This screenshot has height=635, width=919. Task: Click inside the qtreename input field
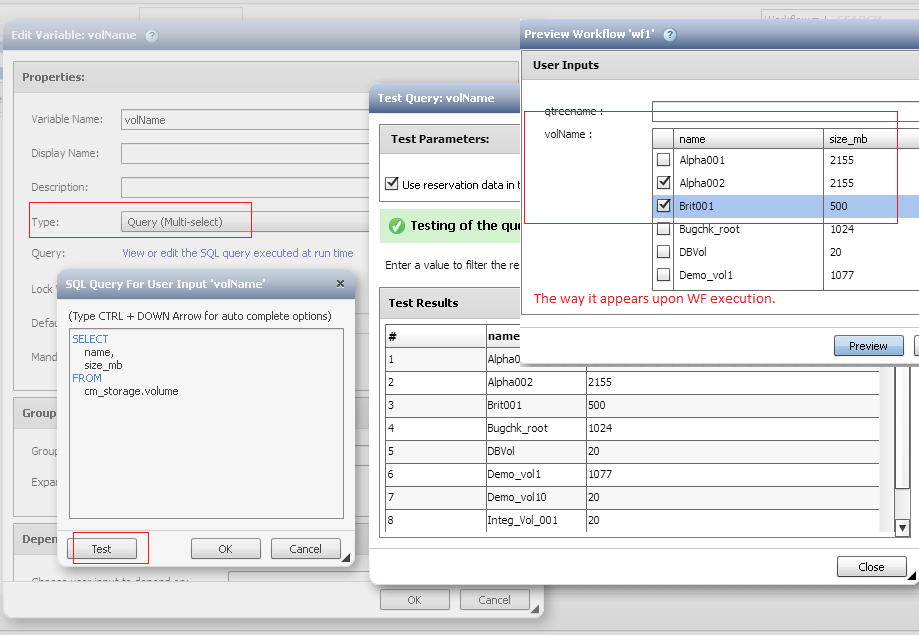[784, 111]
